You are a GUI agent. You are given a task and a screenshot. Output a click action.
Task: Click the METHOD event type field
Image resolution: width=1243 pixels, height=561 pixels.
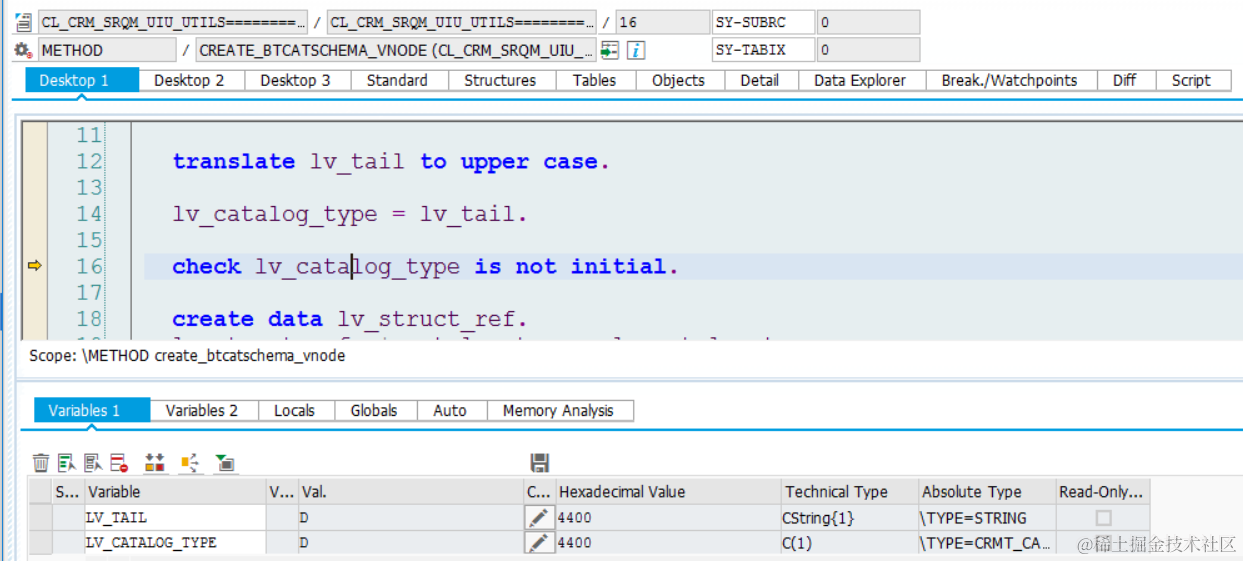click(107, 50)
